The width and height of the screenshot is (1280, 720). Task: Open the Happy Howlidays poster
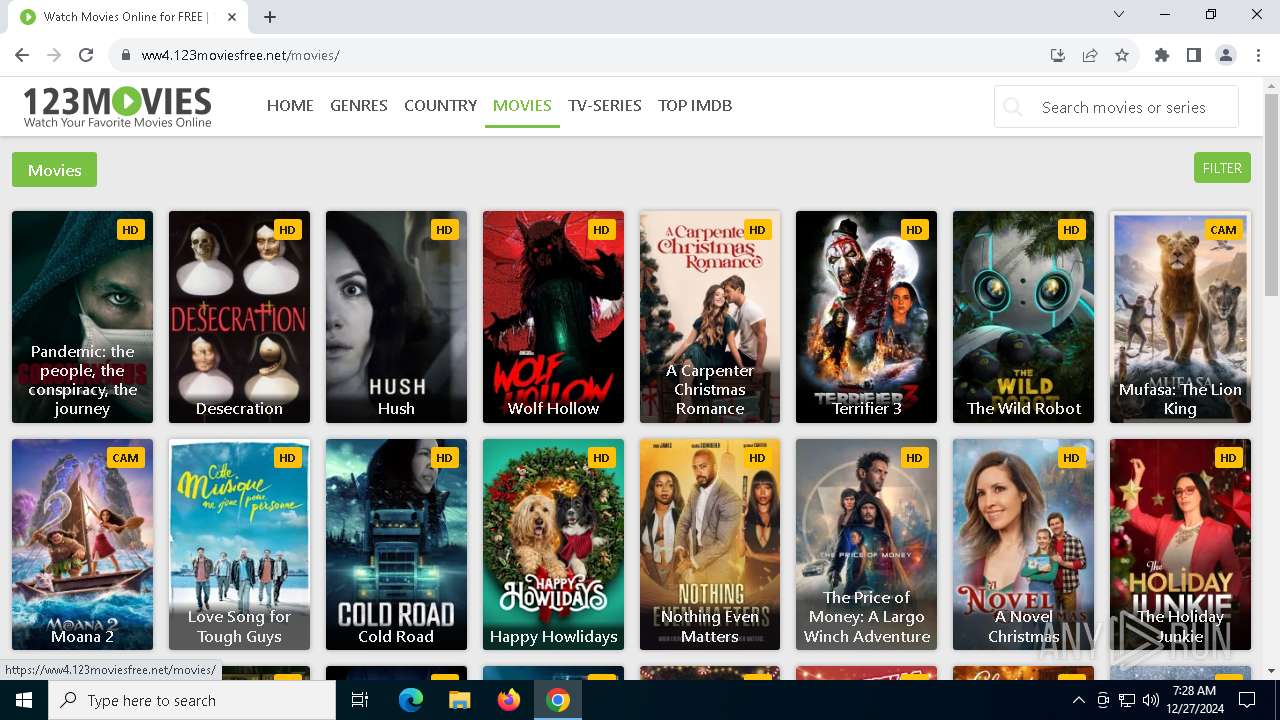553,545
